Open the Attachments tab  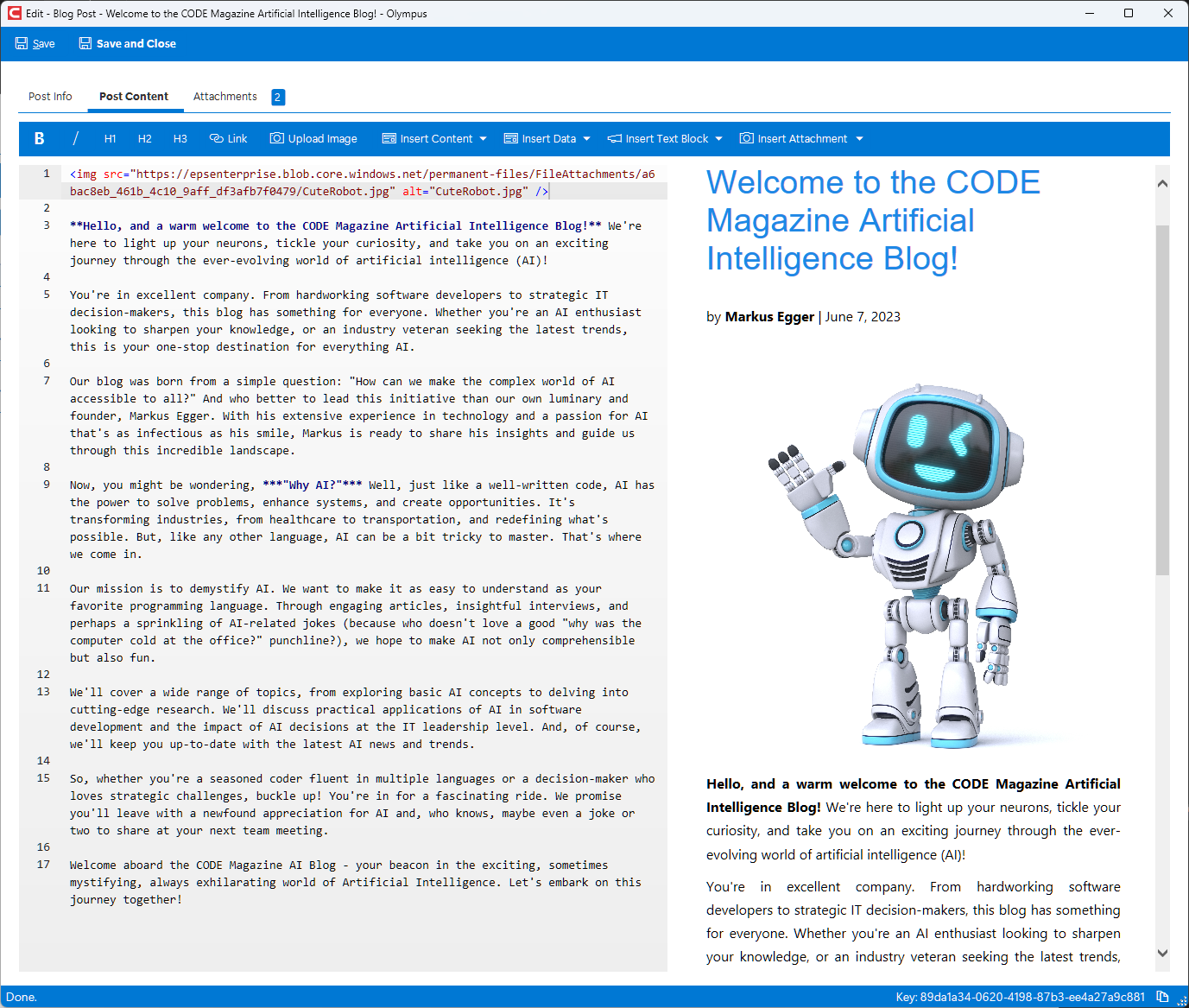225,97
